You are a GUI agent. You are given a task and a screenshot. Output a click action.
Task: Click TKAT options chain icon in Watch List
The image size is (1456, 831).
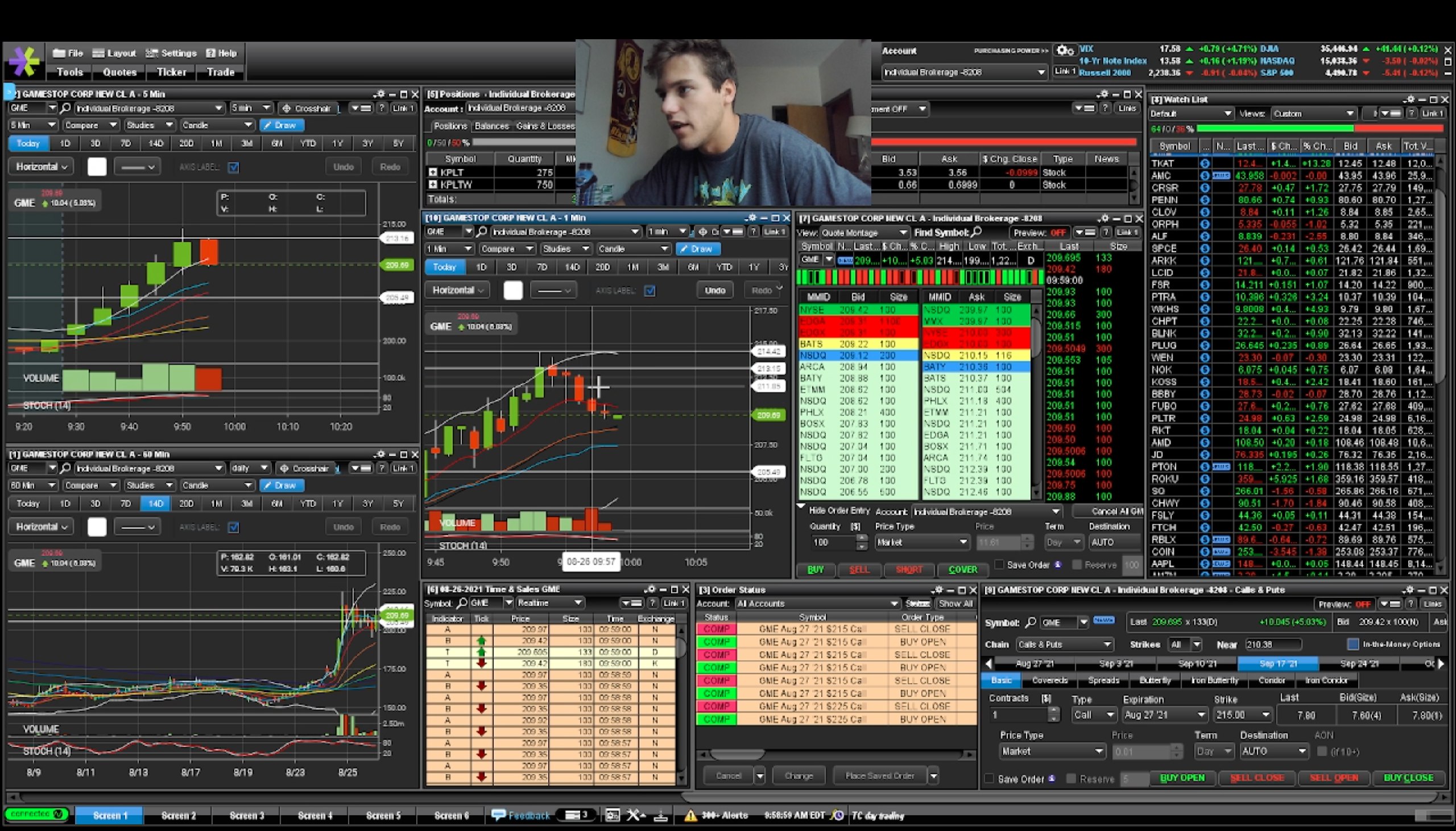click(1205, 163)
